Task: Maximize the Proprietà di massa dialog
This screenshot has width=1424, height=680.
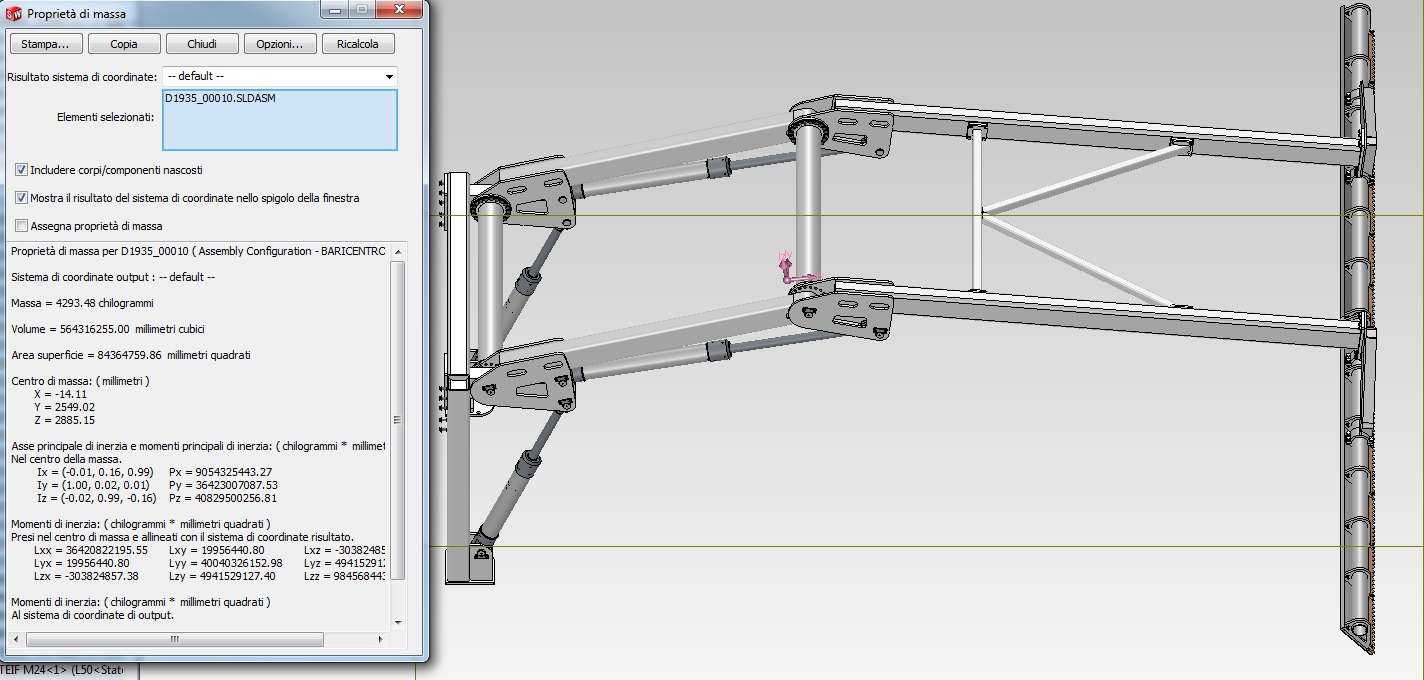Action: (361, 9)
